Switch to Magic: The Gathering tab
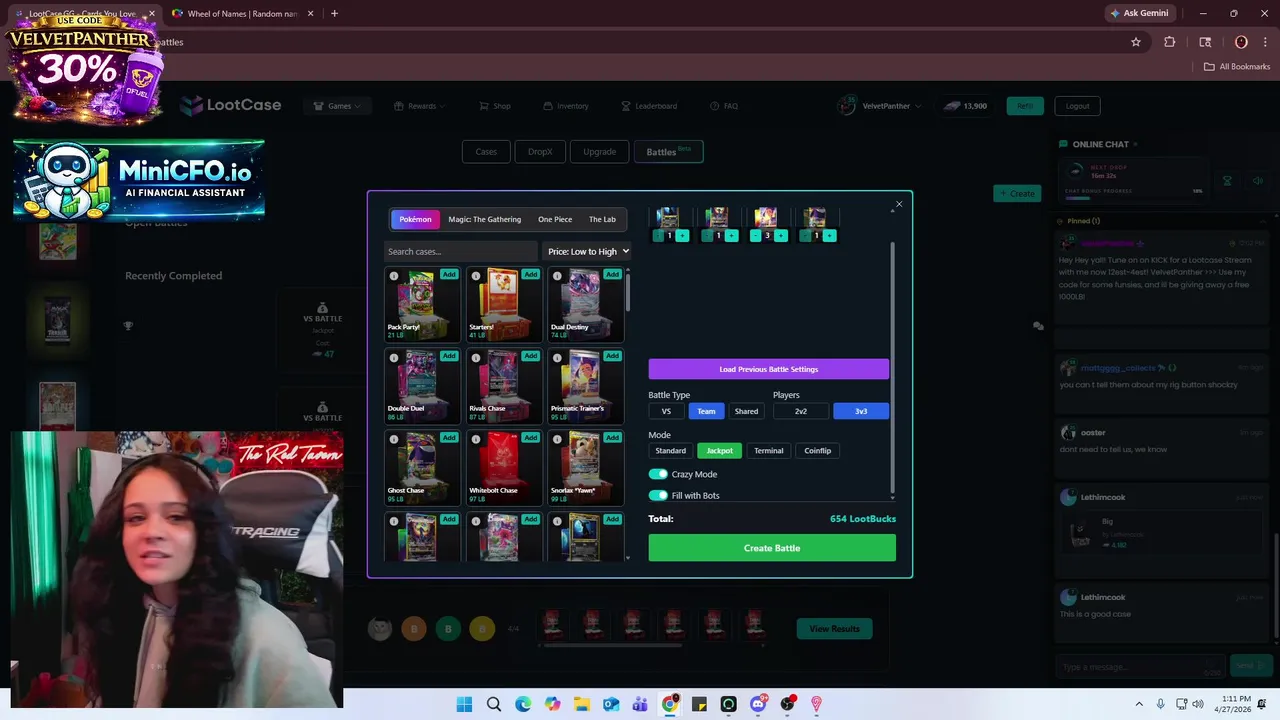The width and height of the screenshot is (1280, 720). pyautogui.click(x=484, y=219)
